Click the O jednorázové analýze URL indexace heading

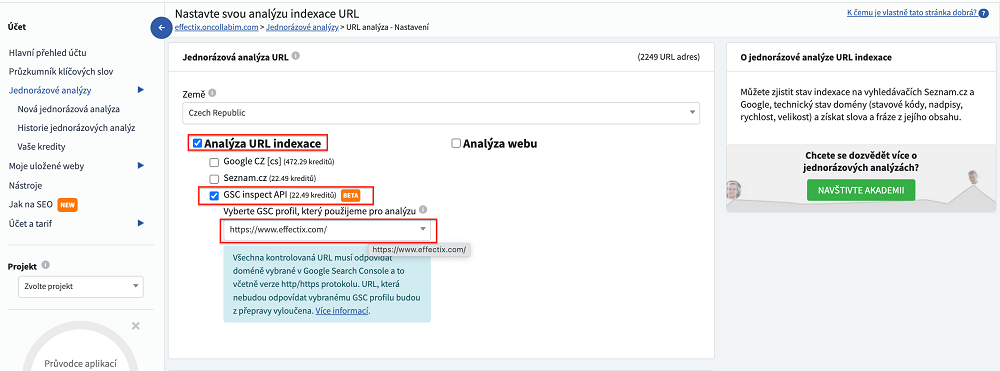[x=816, y=57]
